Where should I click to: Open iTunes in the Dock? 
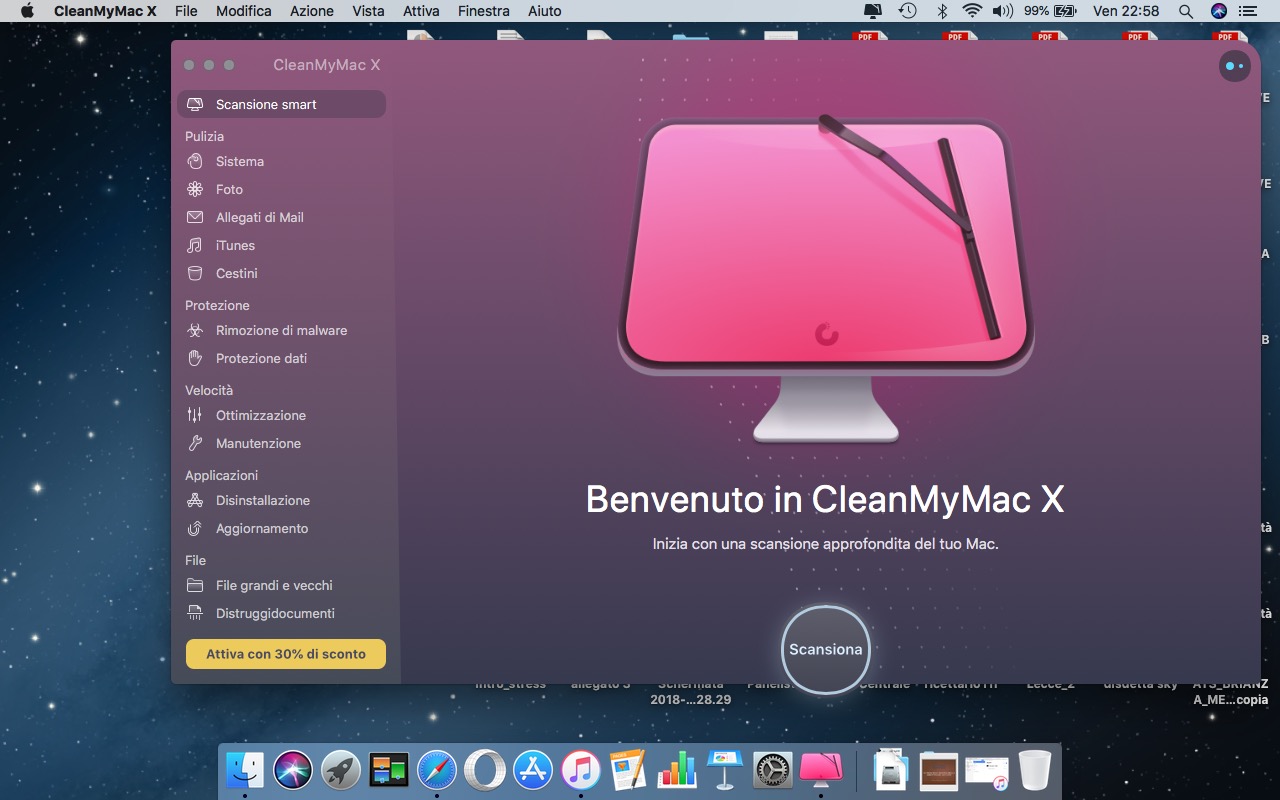point(581,770)
